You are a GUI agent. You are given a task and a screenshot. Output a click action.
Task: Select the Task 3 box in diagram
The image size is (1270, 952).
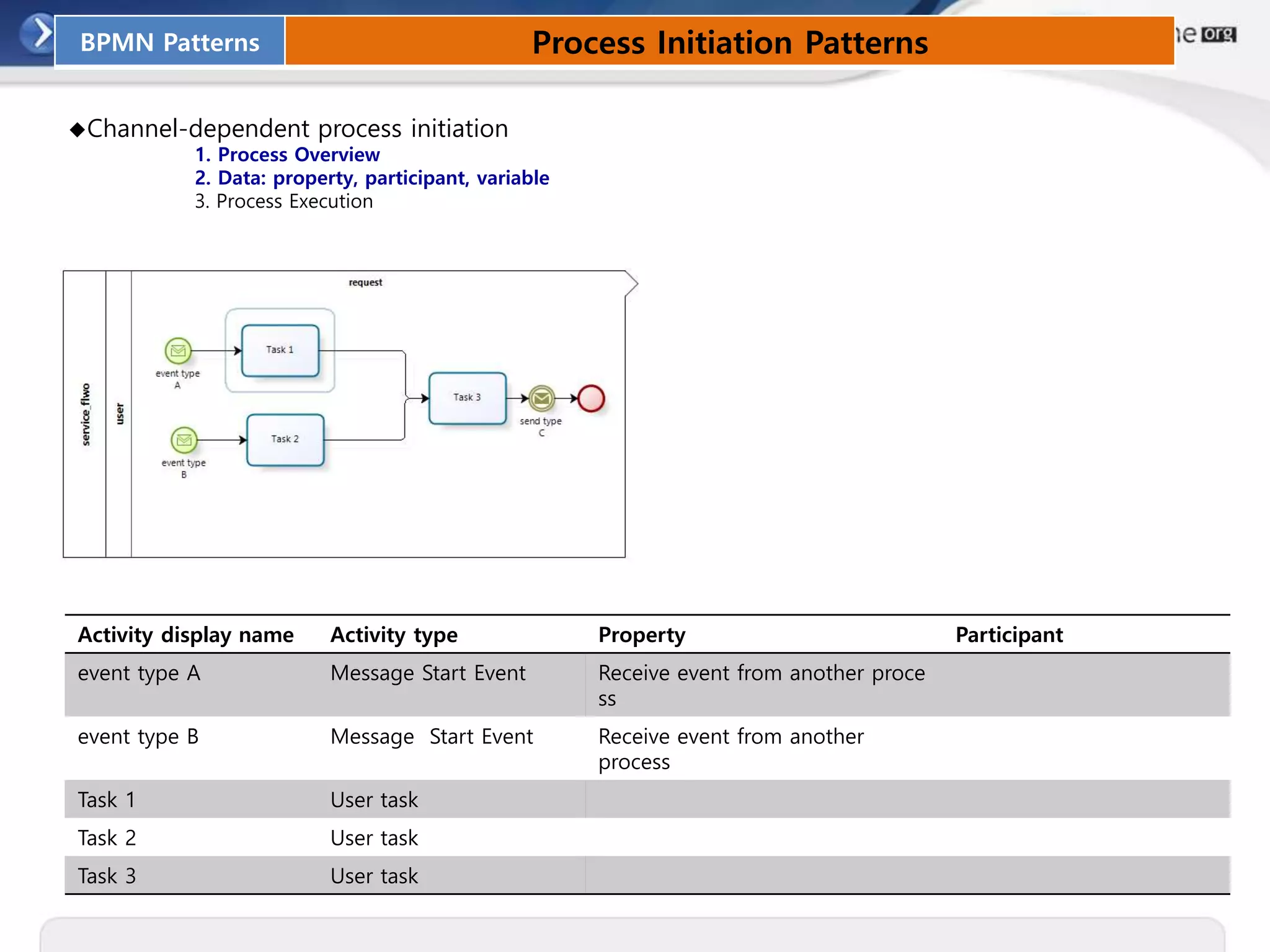[x=468, y=398]
